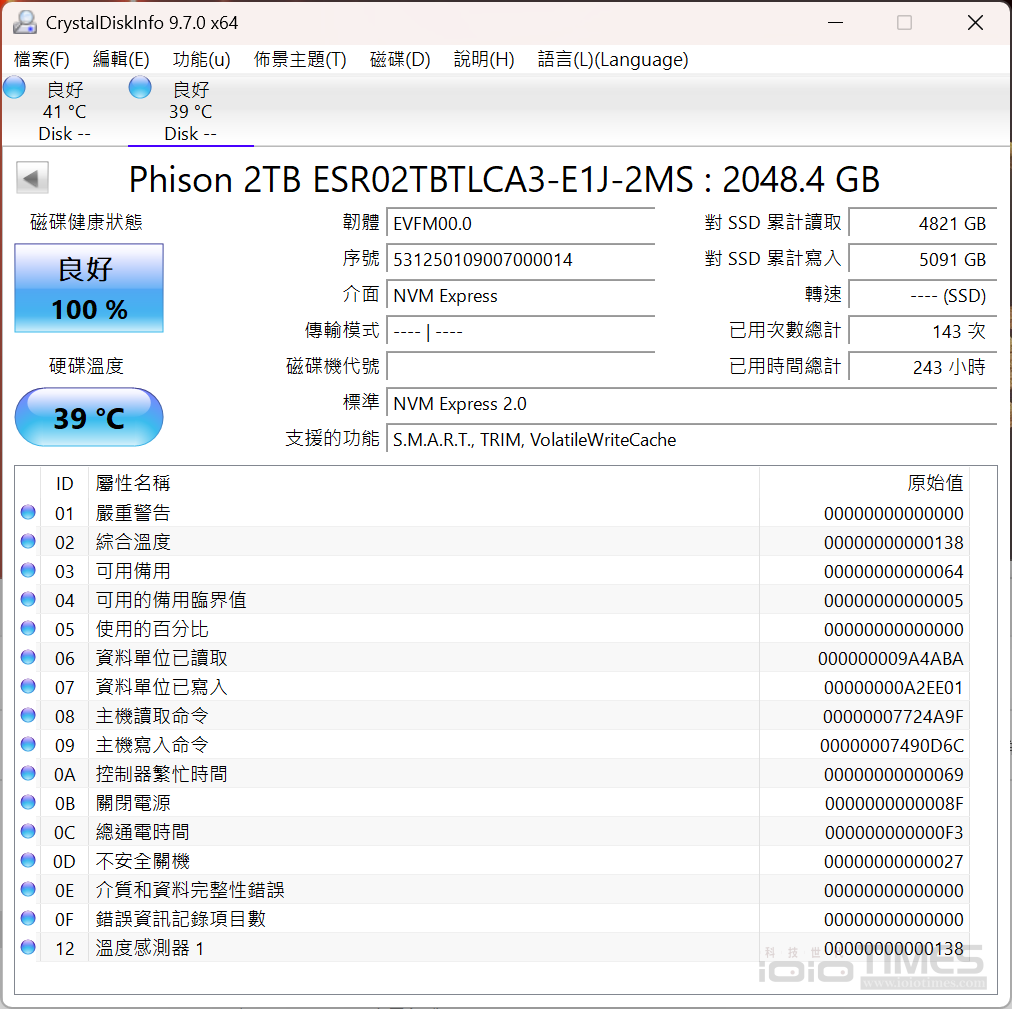The image size is (1012, 1009).
Task: Click status dot for row 12 溫度感測器 1
Action: click(x=28, y=948)
